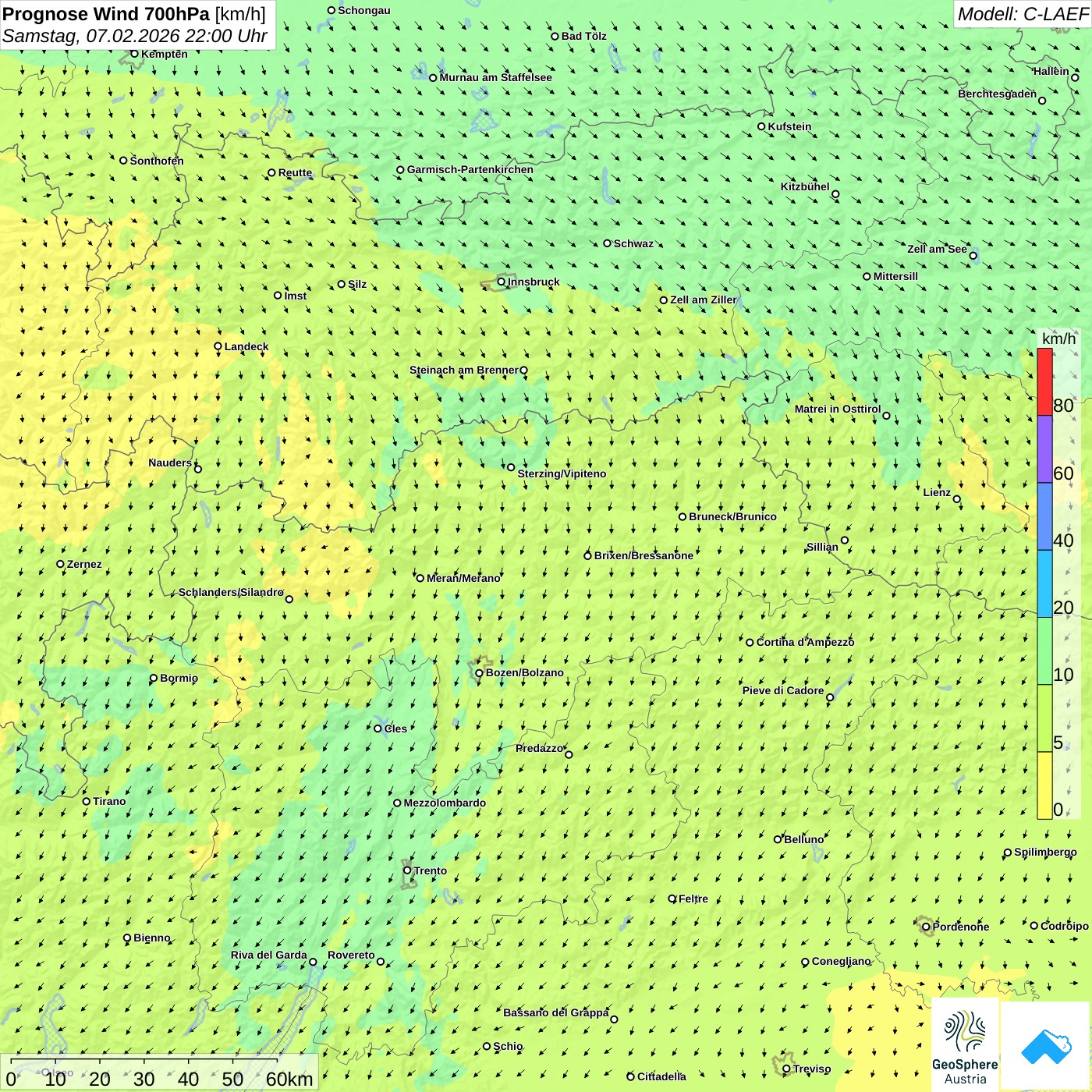Click the Meran/Merano label
Viewport: 1092px width, 1092px height.
pyautogui.click(x=463, y=578)
